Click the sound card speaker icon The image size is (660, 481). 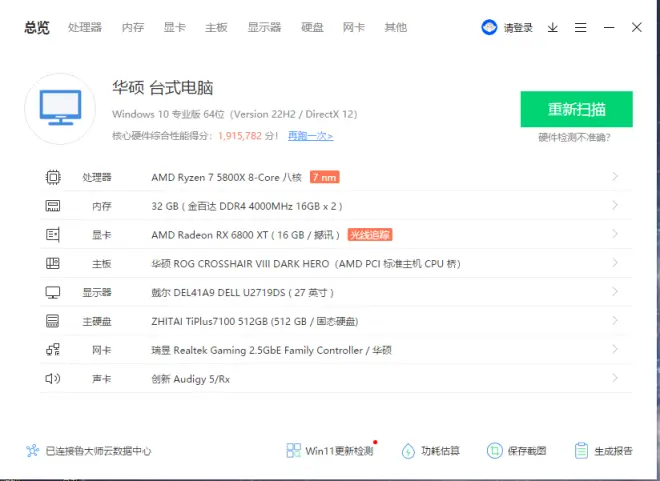tap(53, 379)
